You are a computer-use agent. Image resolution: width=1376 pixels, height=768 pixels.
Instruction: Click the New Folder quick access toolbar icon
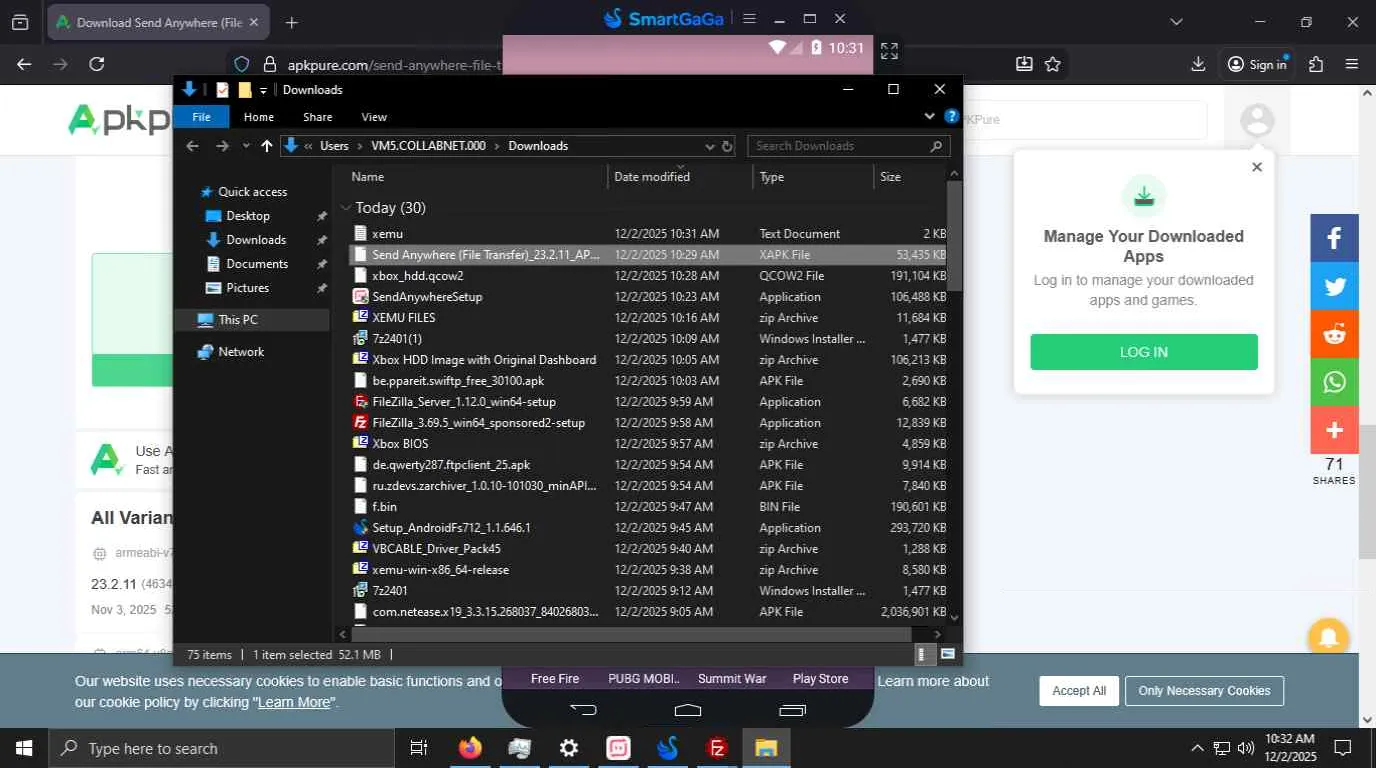[244, 90]
